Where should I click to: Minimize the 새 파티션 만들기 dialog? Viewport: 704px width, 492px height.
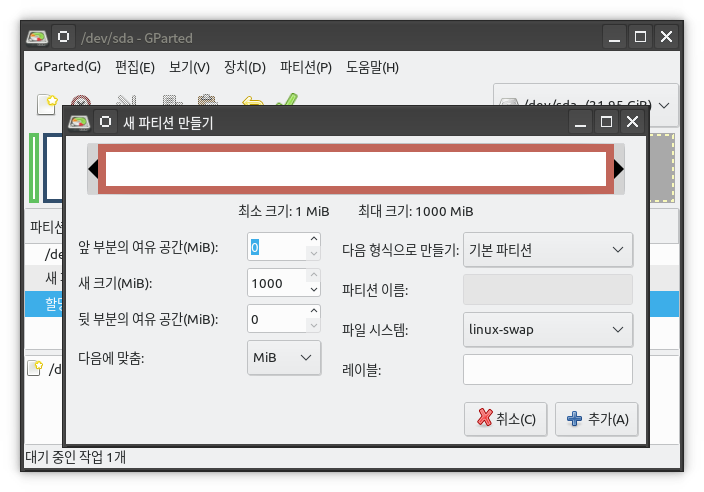(581, 122)
